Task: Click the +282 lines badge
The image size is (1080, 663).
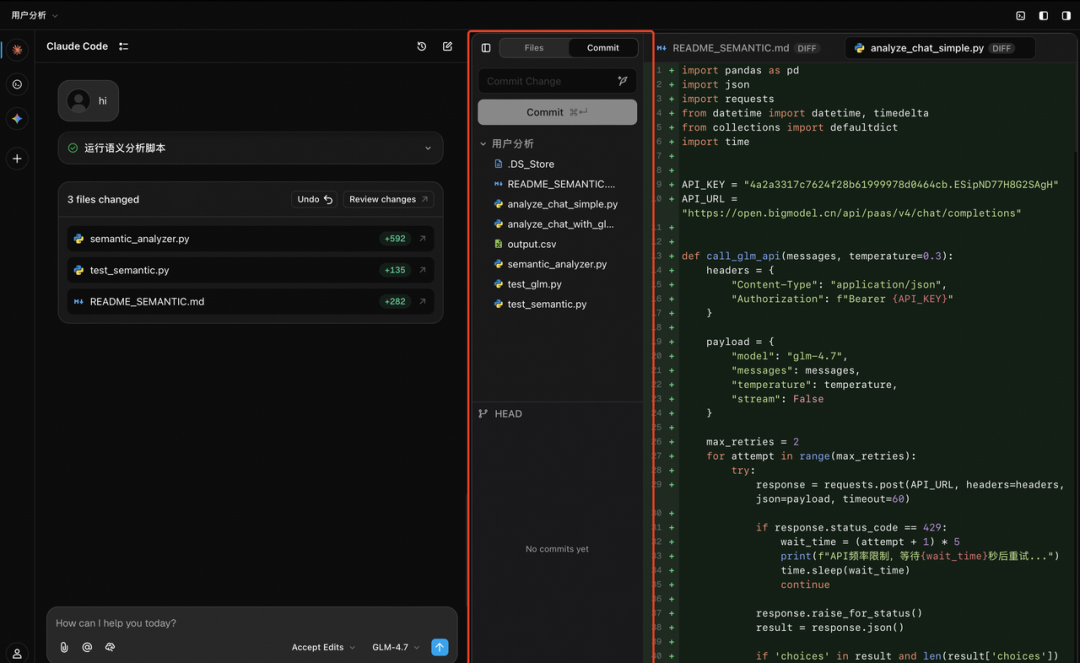Action: pyautogui.click(x=395, y=302)
